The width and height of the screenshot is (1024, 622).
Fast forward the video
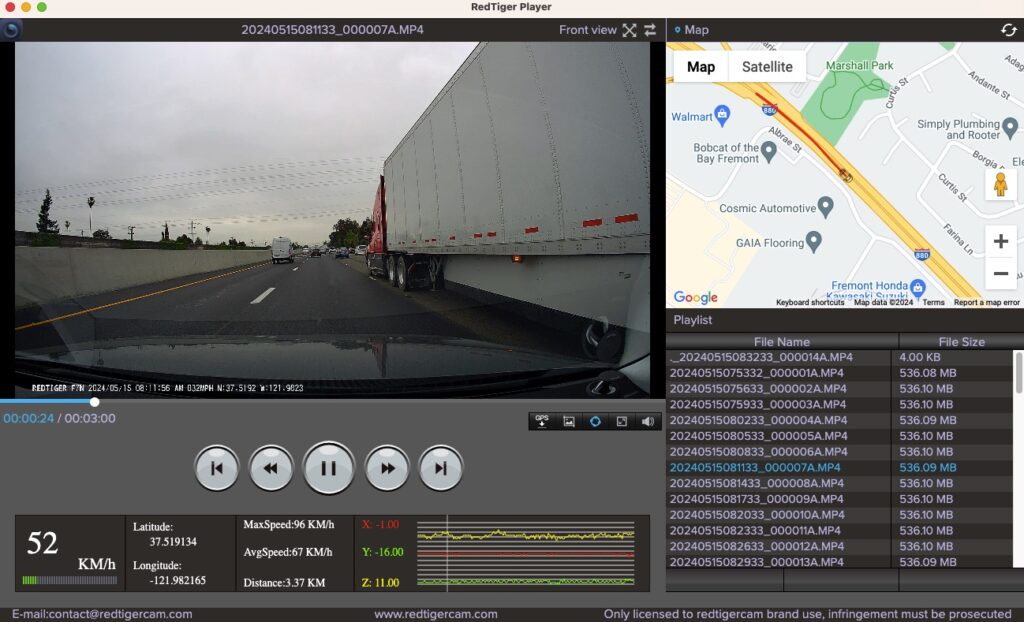[386, 468]
